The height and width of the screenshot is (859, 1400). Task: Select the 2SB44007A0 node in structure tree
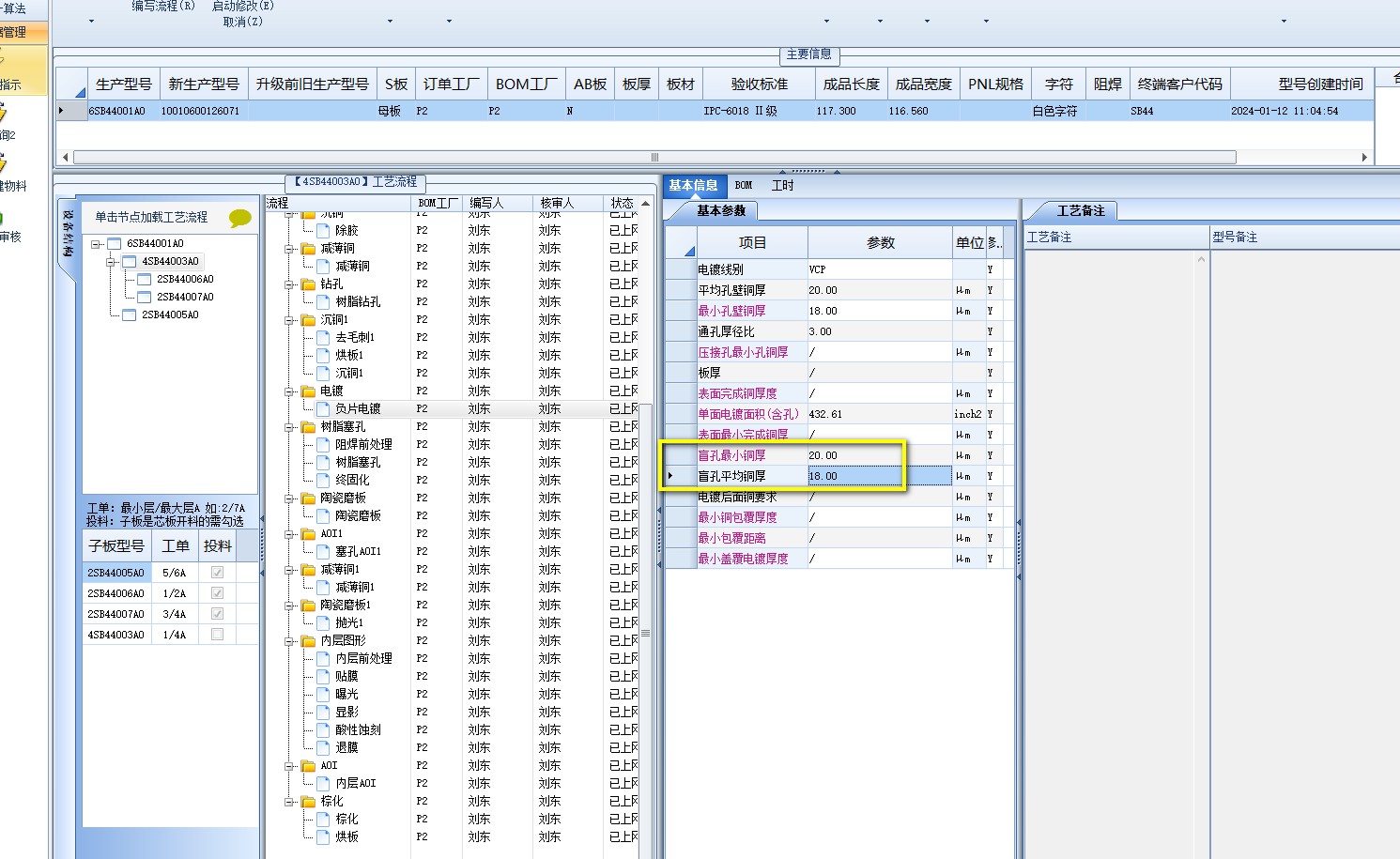coord(185,298)
